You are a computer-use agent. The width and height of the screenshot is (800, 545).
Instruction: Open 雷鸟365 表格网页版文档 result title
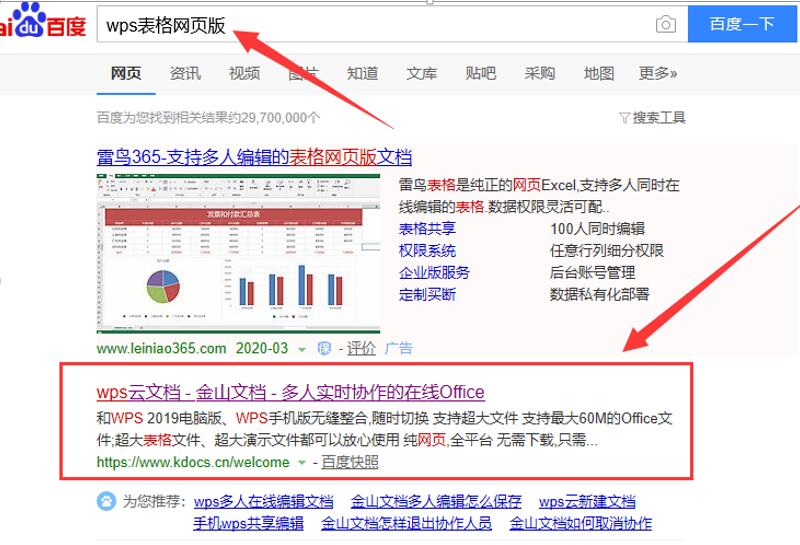pyautogui.click(x=254, y=157)
